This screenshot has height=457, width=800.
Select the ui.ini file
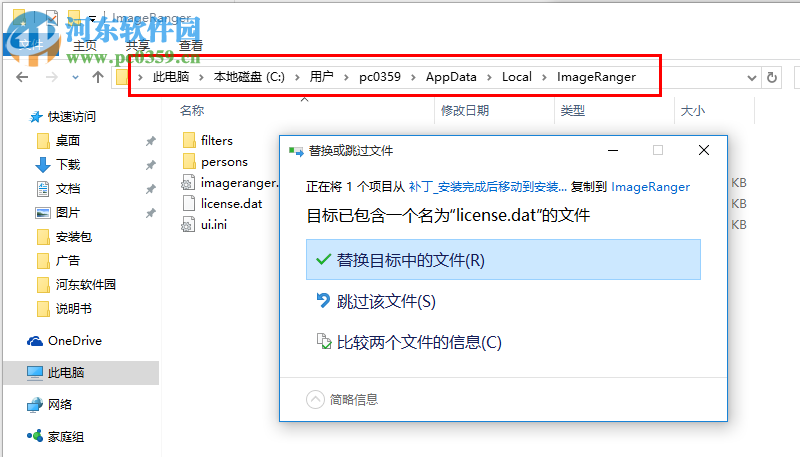pyautogui.click(x=214, y=224)
